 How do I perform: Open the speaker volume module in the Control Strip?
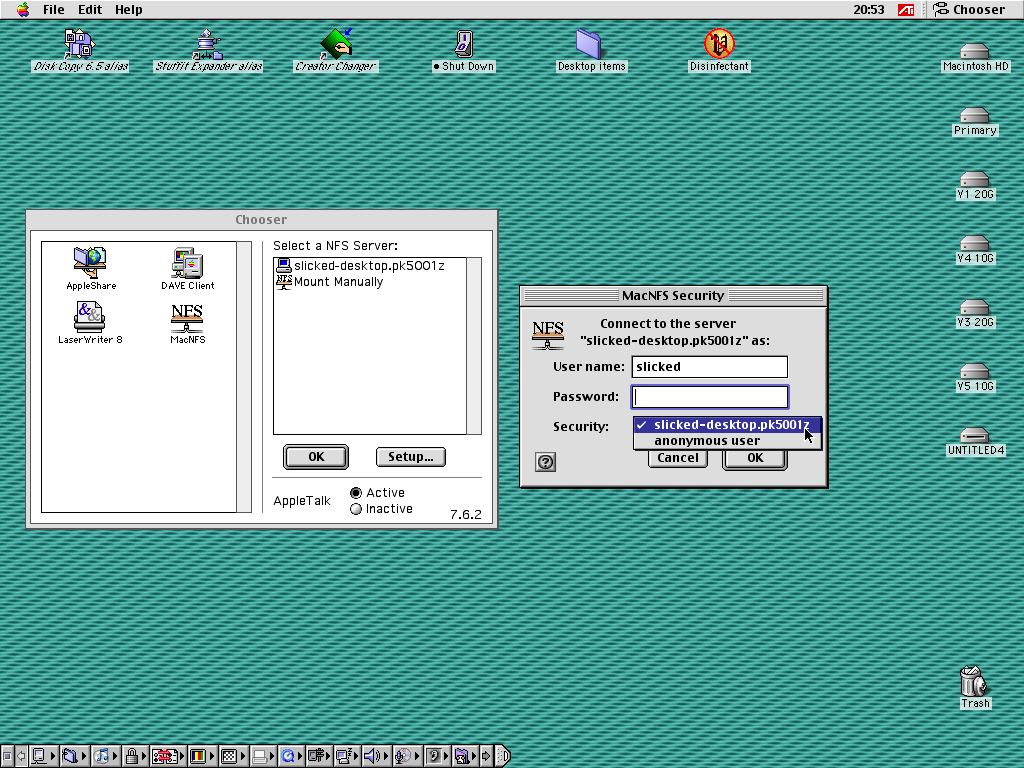coord(375,756)
